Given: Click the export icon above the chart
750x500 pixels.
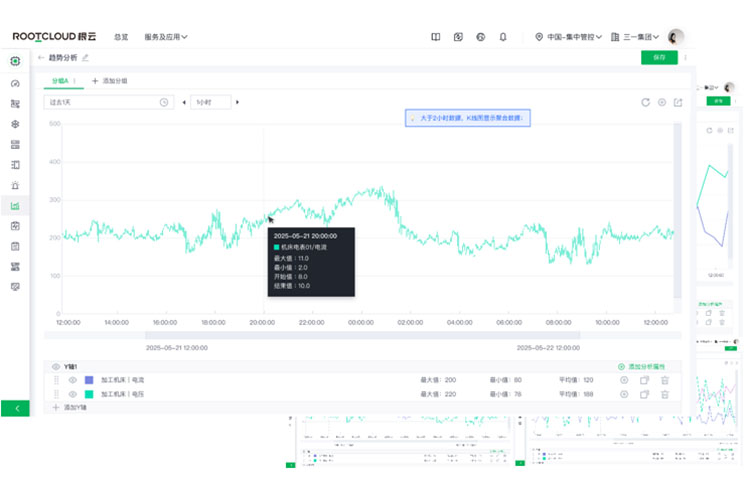Looking at the screenshot, I should [x=678, y=102].
